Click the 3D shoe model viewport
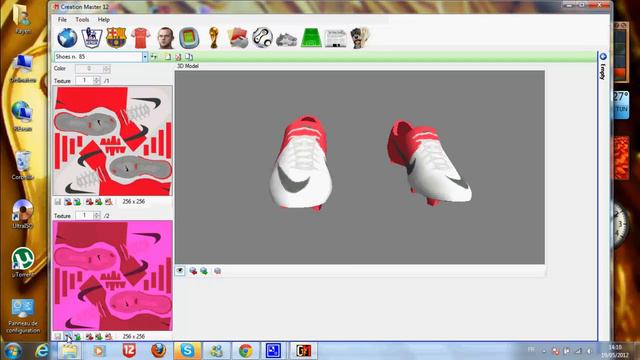 (360, 167)
